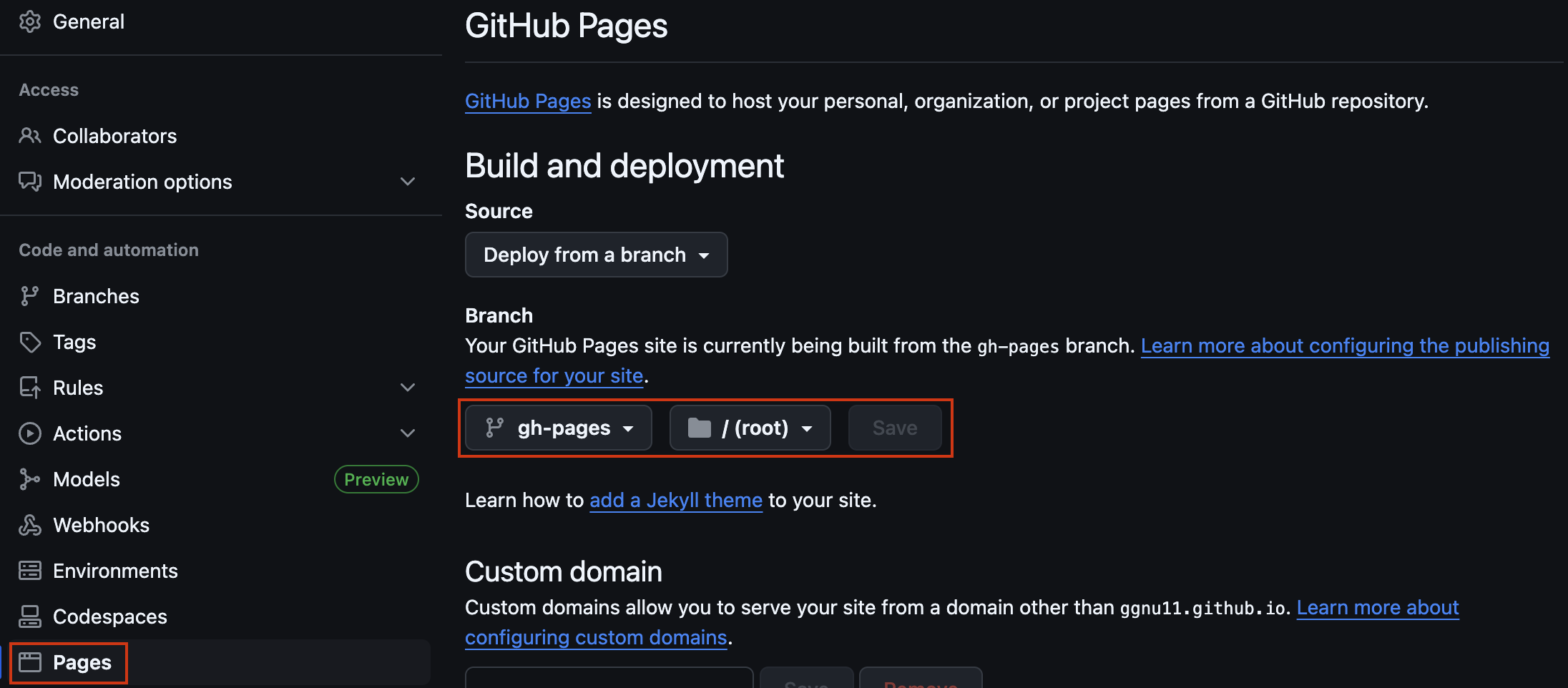This screenshot has width=1568, height=688.
Task: Click the Tags icon
Action: pyautogui.click(x=30, y=341)
